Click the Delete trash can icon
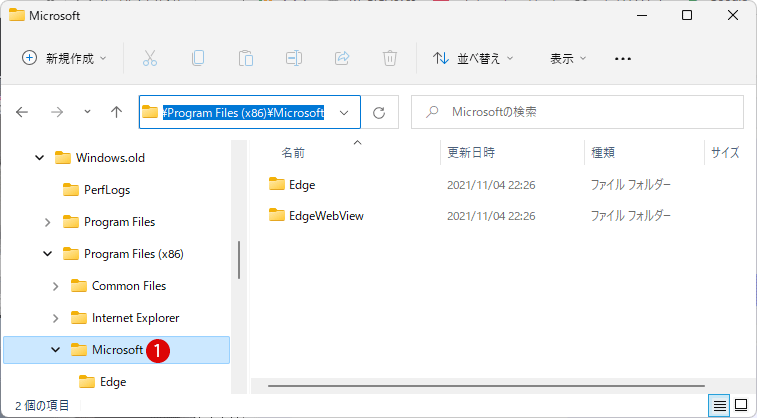This screenshot has width=757, height=418. [x=390, y=58]
